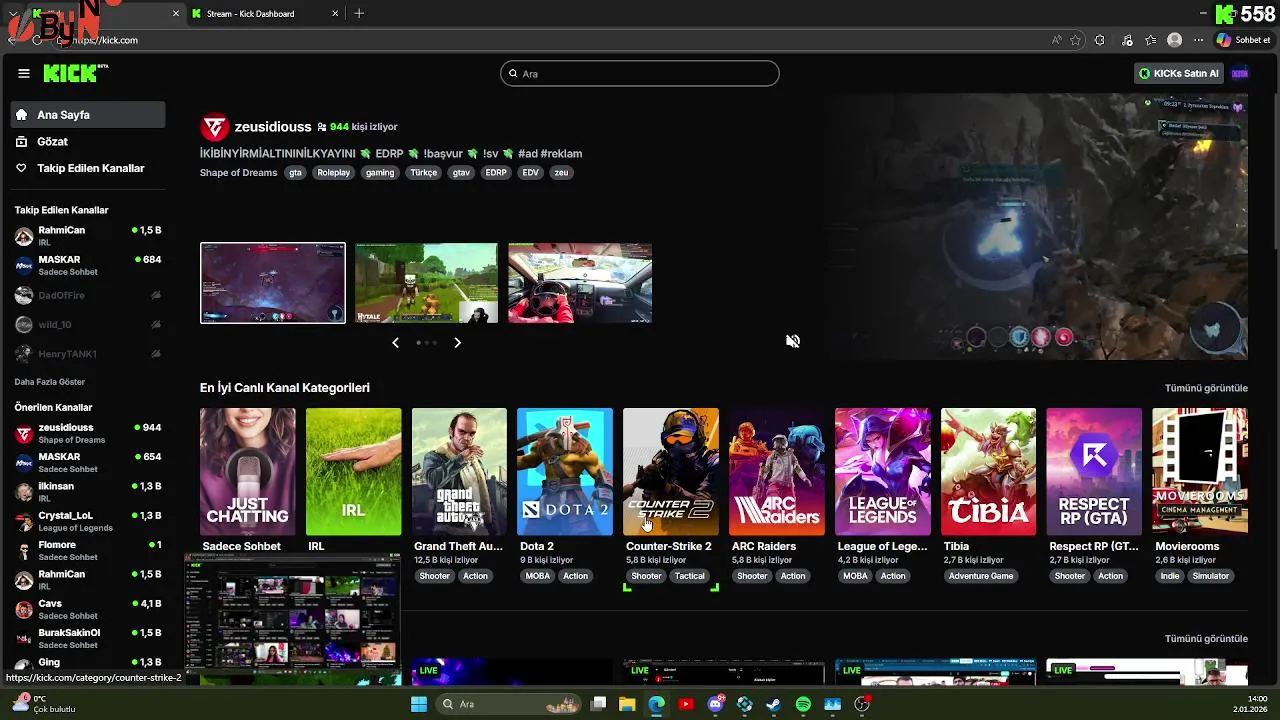
Task: Open recommended channel BurakSakinOl
Action: point(88,638)
